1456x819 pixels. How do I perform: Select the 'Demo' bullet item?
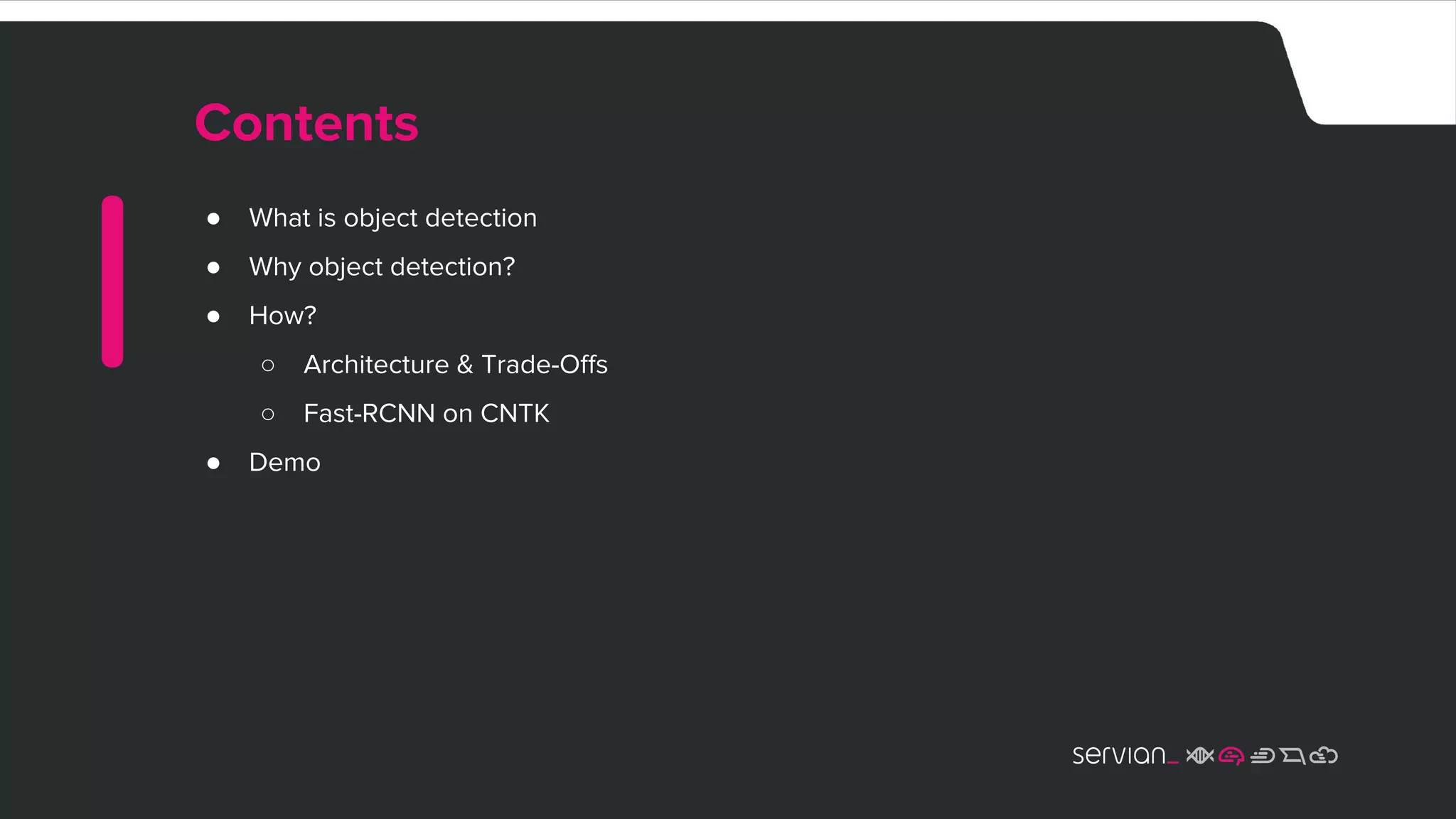[x=284, y=463]
